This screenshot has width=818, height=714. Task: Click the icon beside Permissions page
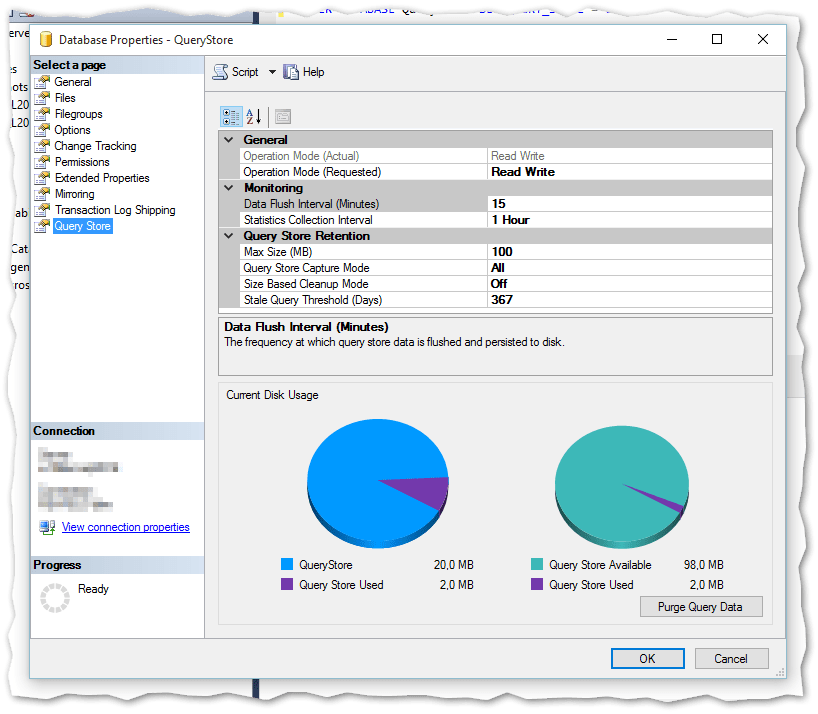point(42,162)
